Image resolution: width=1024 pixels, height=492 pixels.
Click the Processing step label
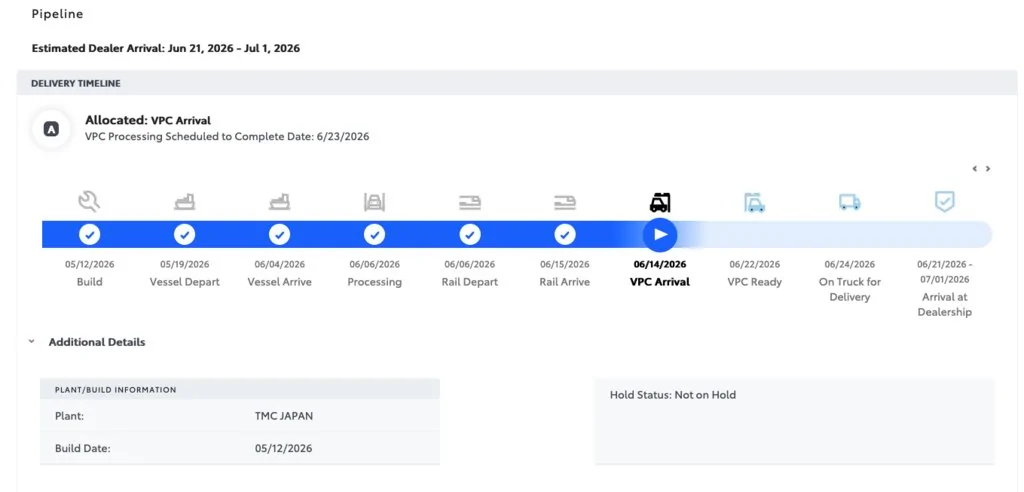click(374, 282)
